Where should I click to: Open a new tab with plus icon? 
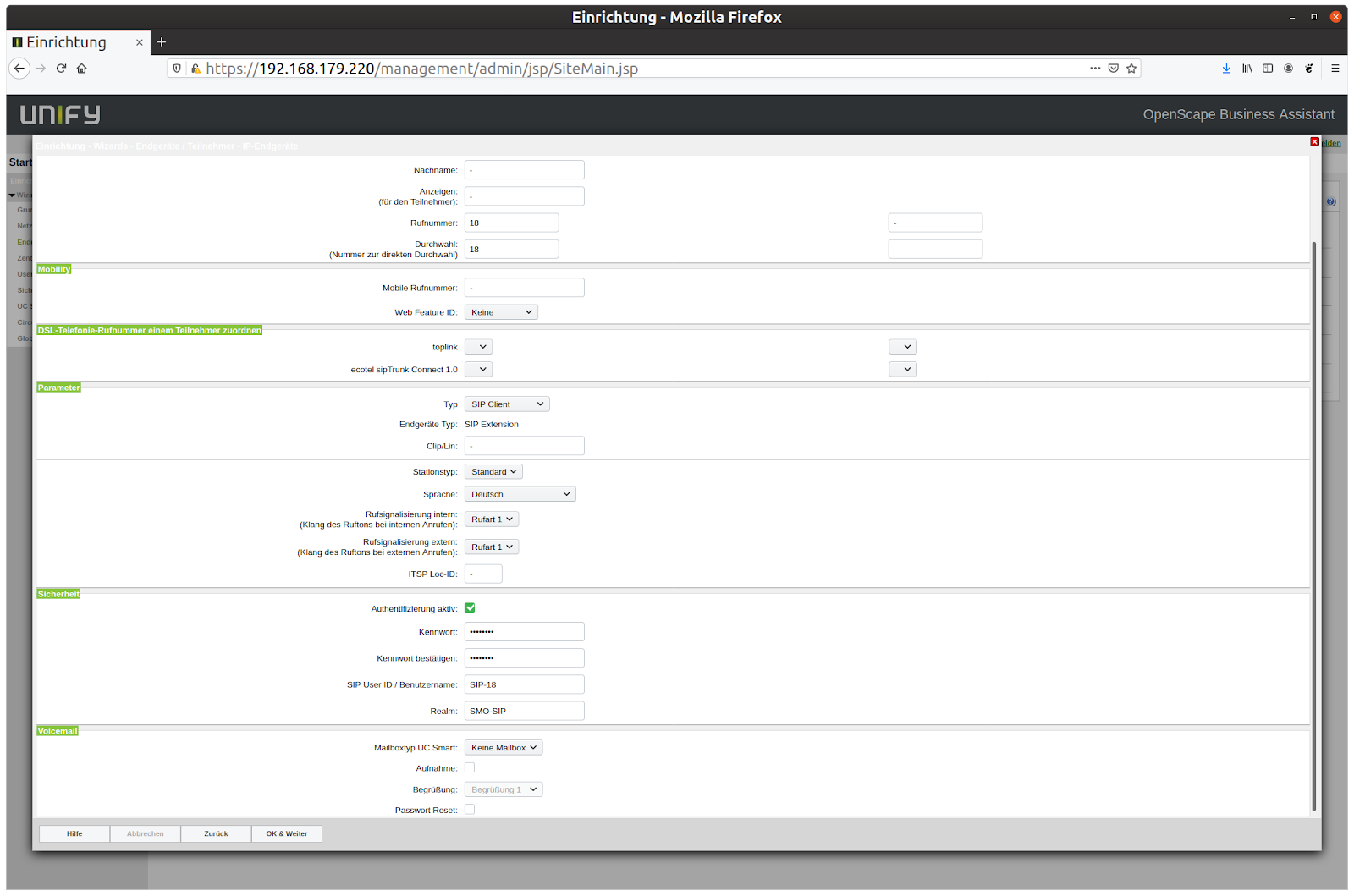[162, 42]
